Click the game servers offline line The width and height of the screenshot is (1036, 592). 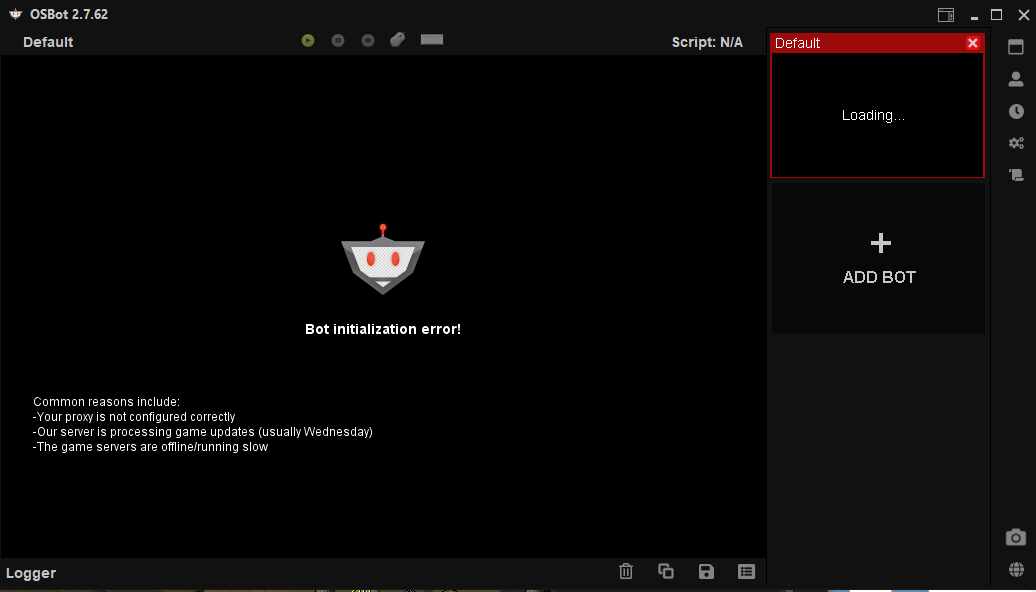pos(151,447)
